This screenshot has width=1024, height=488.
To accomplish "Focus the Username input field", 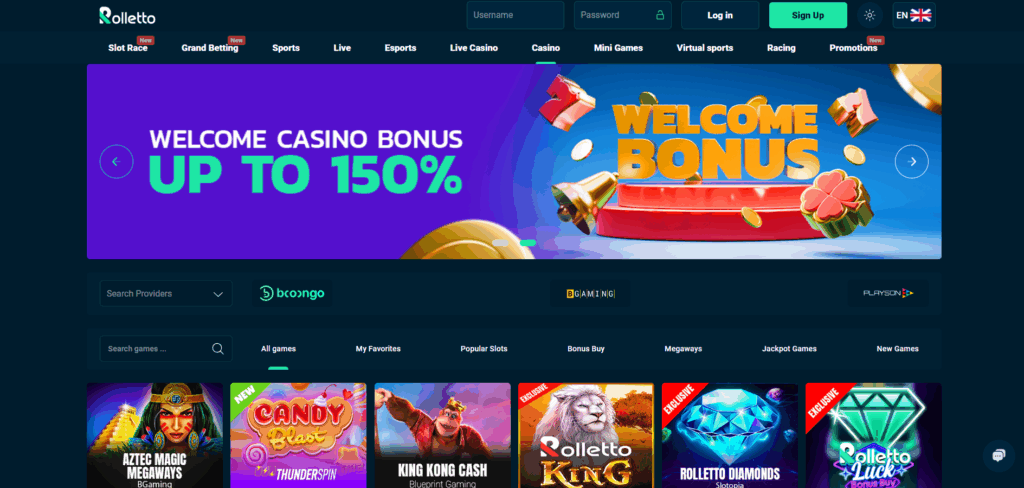I will point(515,15).
